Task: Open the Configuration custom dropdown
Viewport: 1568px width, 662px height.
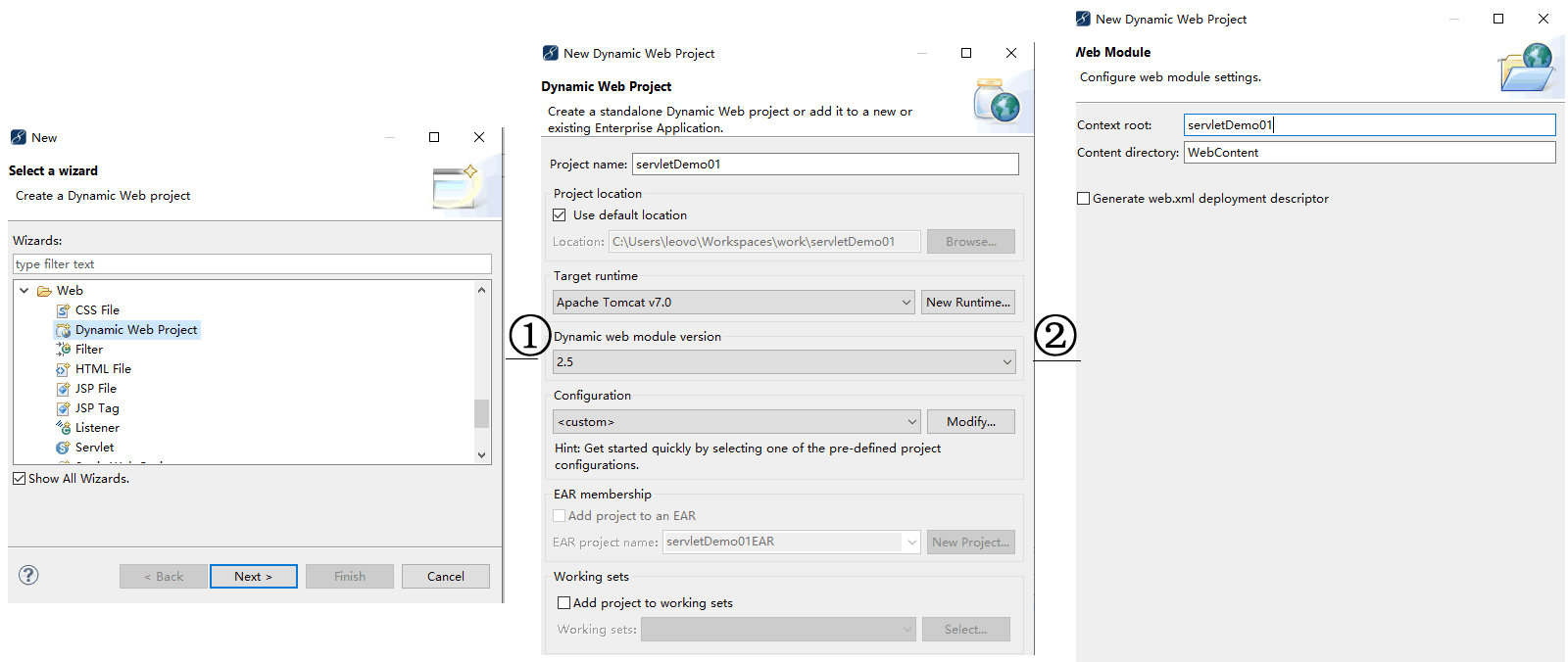Action: point(736,422)
